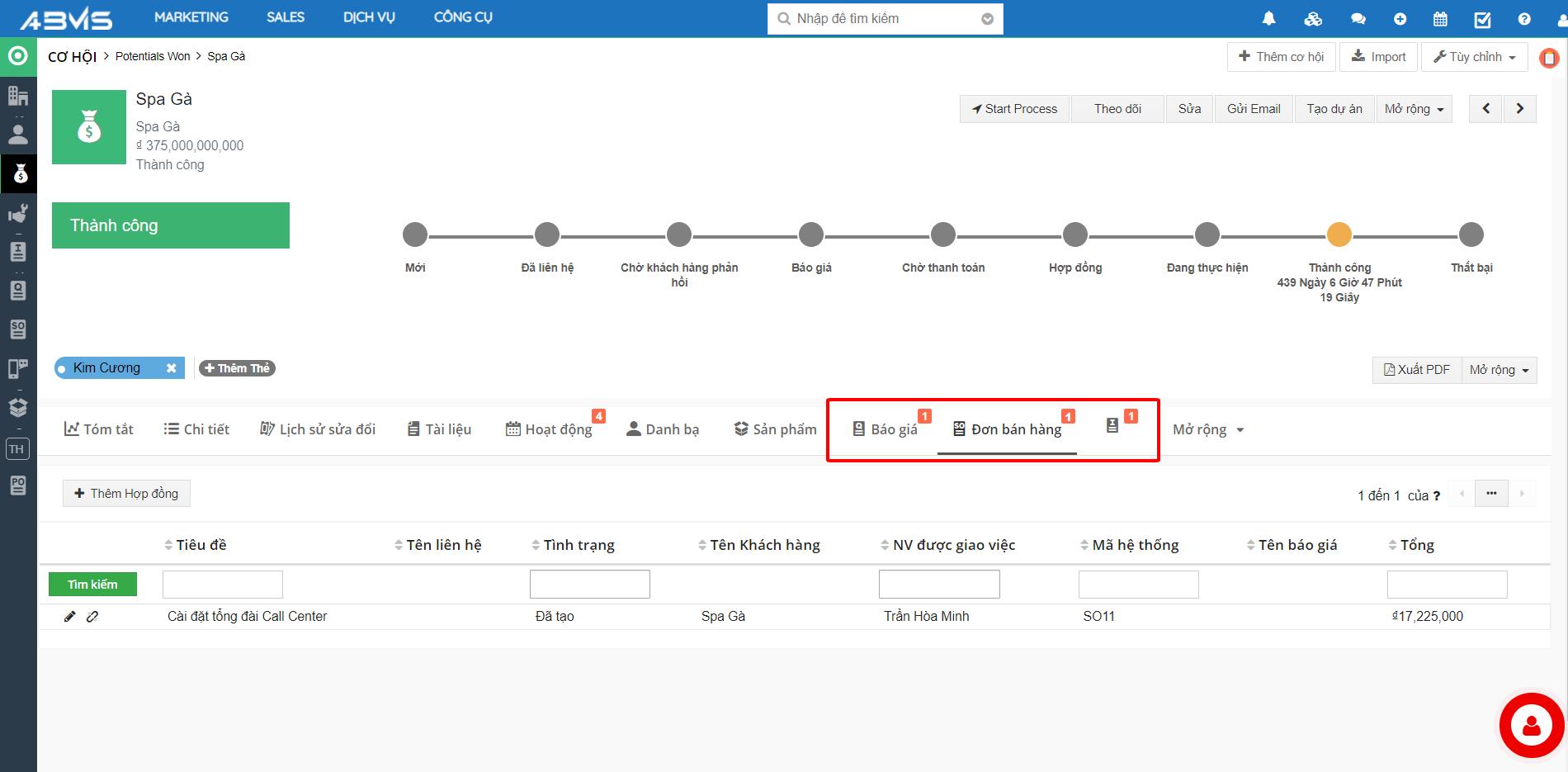Viewport: 1568px width, 772px height.
Task: Remove the Kim Cương tag
Action: point(172,368)
